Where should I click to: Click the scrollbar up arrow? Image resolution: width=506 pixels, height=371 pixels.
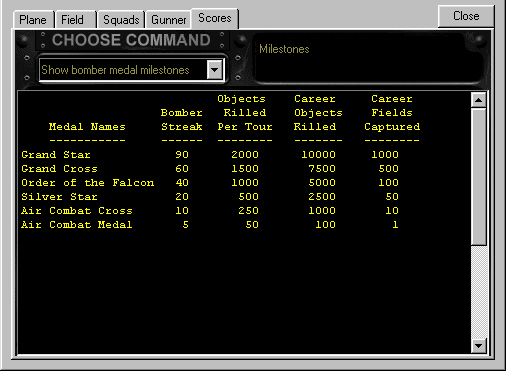[478, 100]
